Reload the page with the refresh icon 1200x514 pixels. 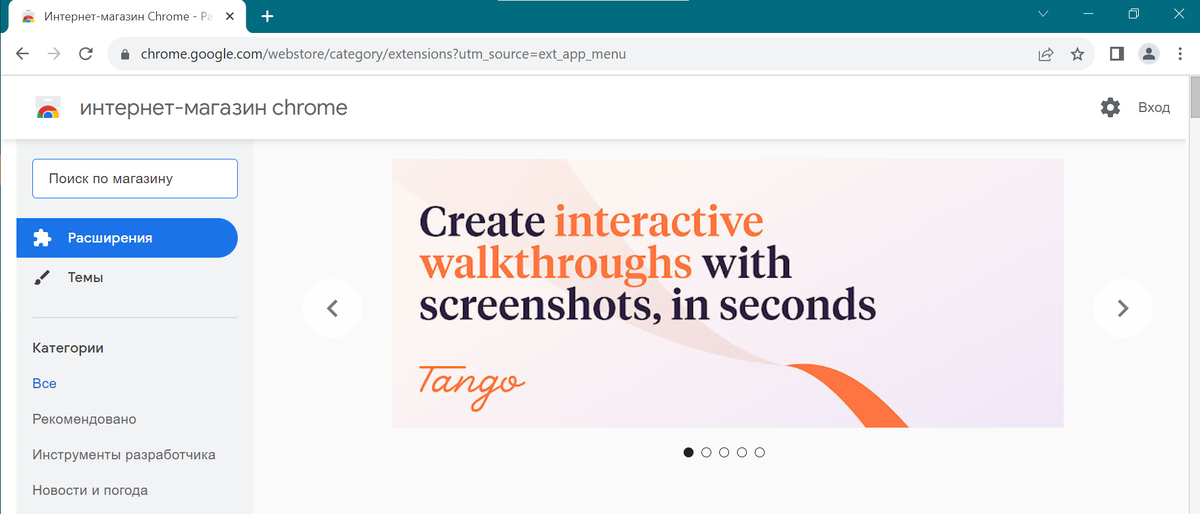86,54
